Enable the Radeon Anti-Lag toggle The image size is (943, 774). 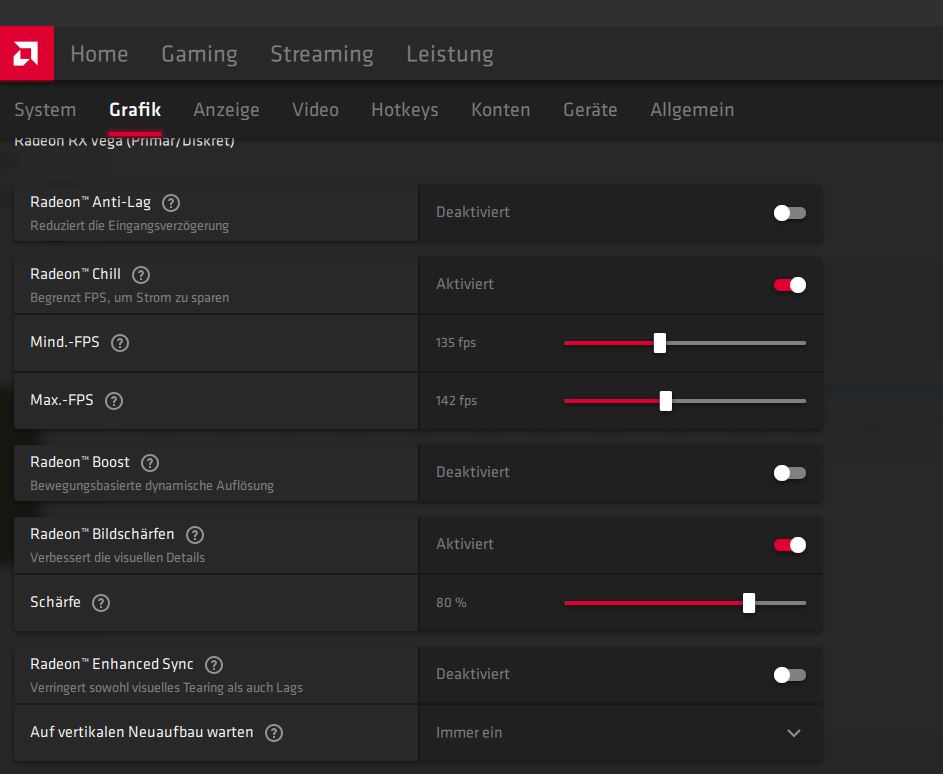[789, 213]
